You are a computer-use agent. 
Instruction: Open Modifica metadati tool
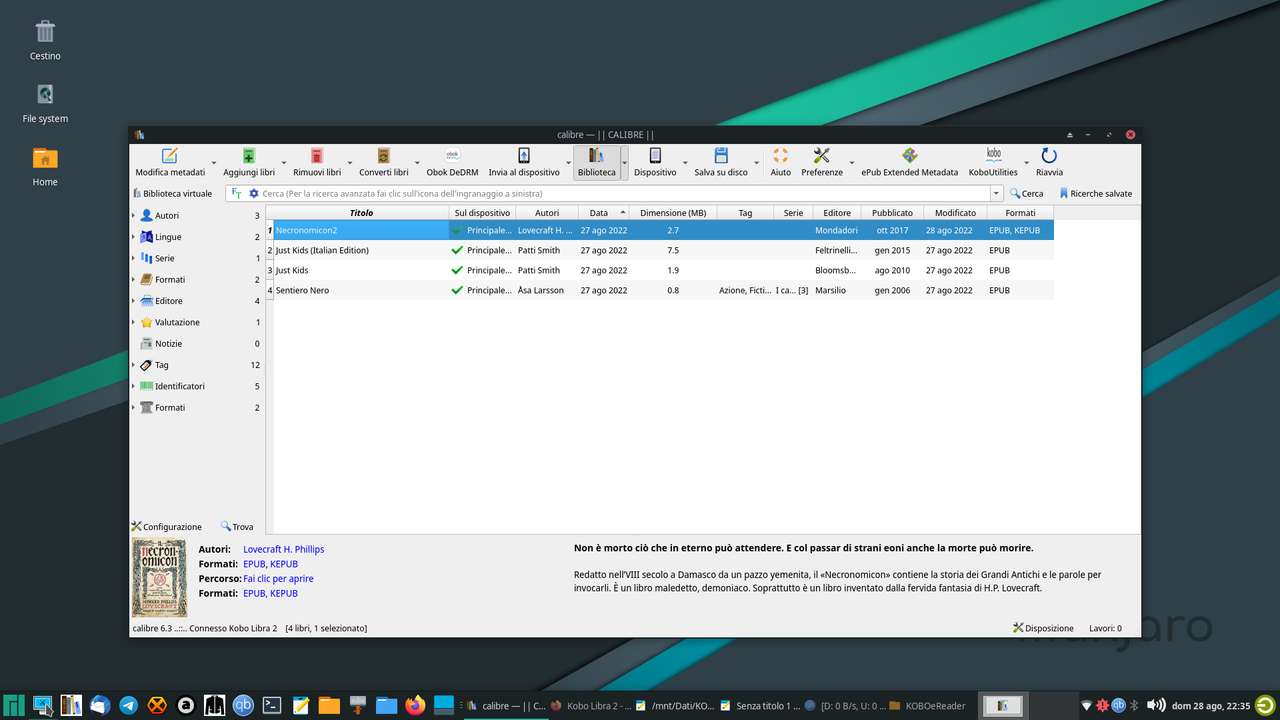[170, 162]
